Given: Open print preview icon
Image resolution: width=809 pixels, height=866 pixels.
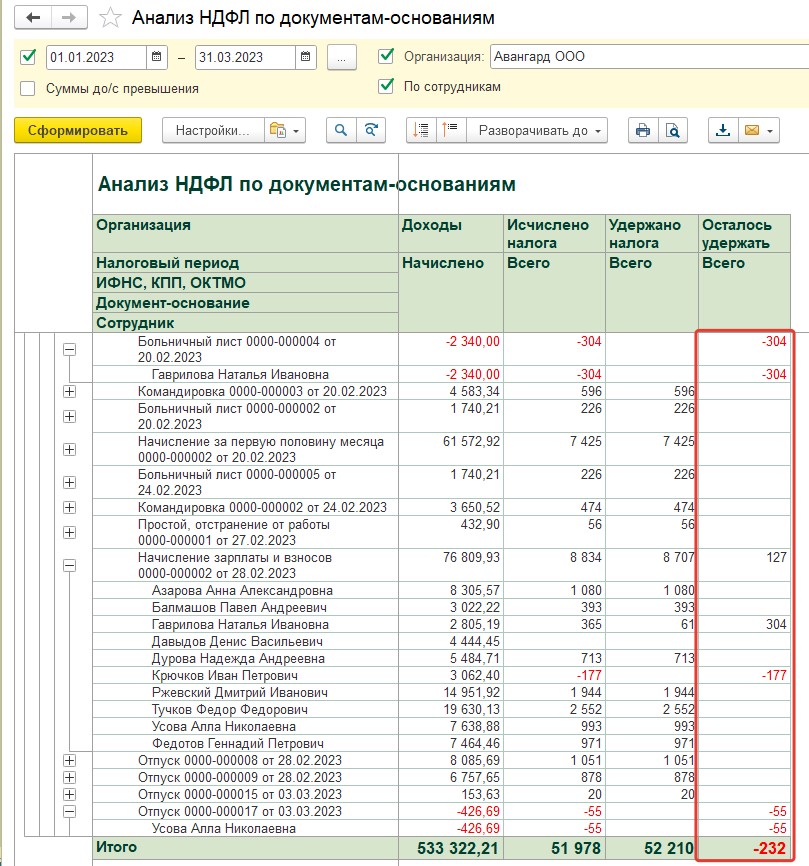Looking at the screenshot, I should point(673,131).
